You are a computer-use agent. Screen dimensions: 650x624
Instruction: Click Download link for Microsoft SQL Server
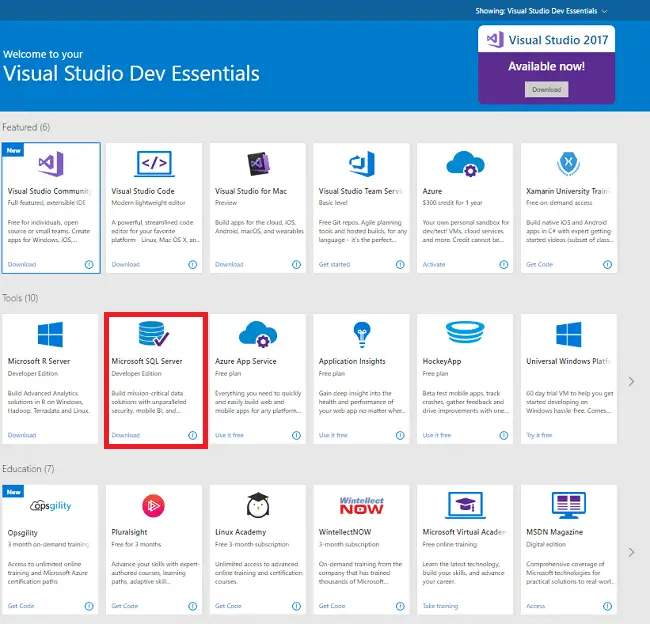click(x=126, y=435)
